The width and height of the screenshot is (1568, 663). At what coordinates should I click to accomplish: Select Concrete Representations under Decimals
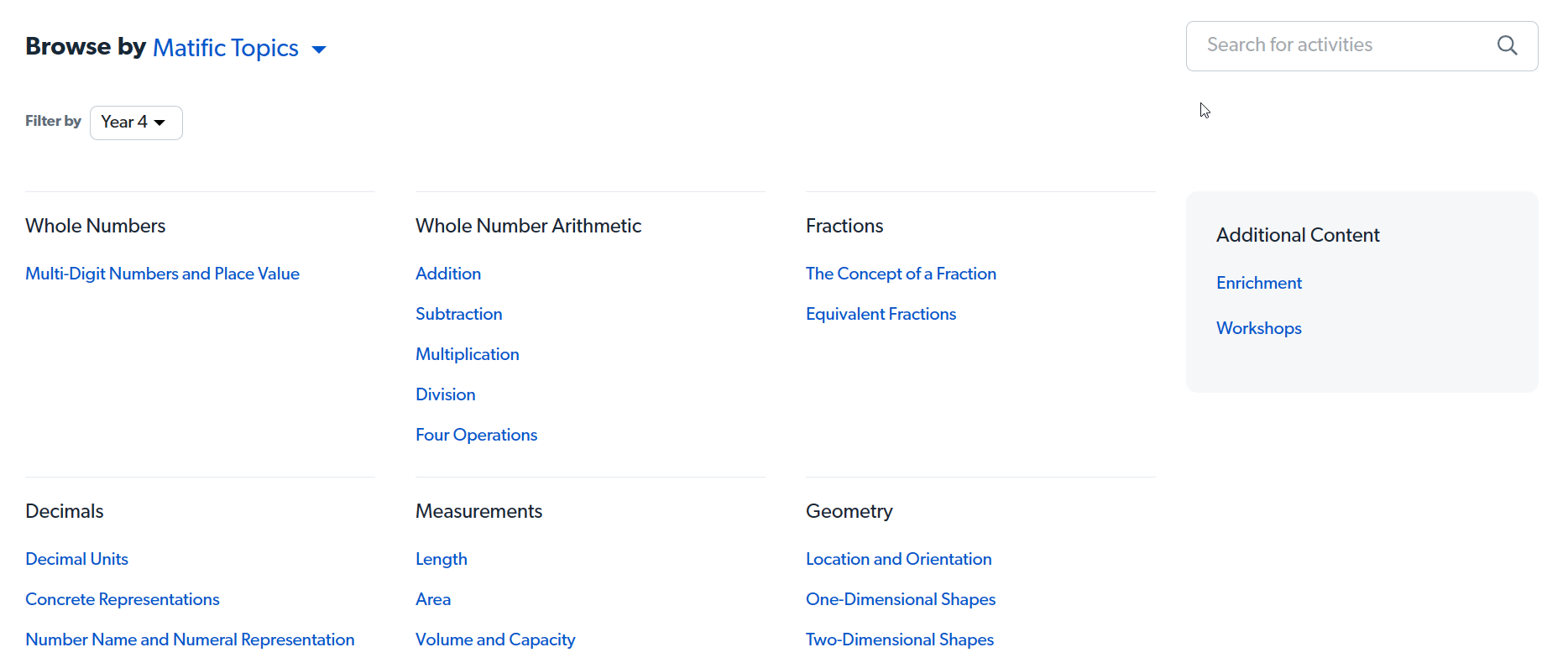[x=122, y=599]
